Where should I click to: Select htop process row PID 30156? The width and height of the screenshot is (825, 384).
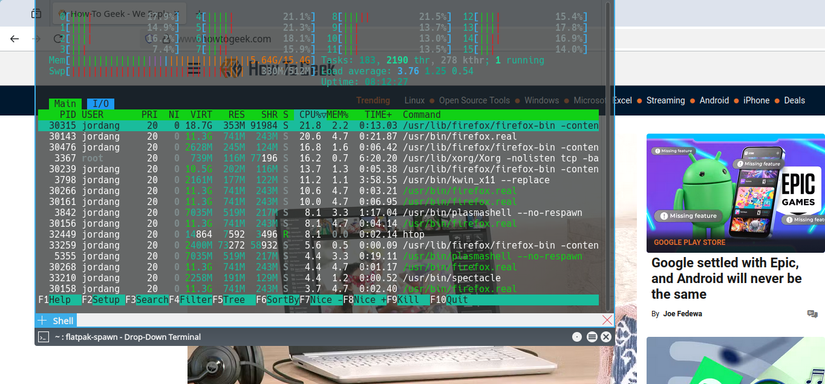(318, 224)
